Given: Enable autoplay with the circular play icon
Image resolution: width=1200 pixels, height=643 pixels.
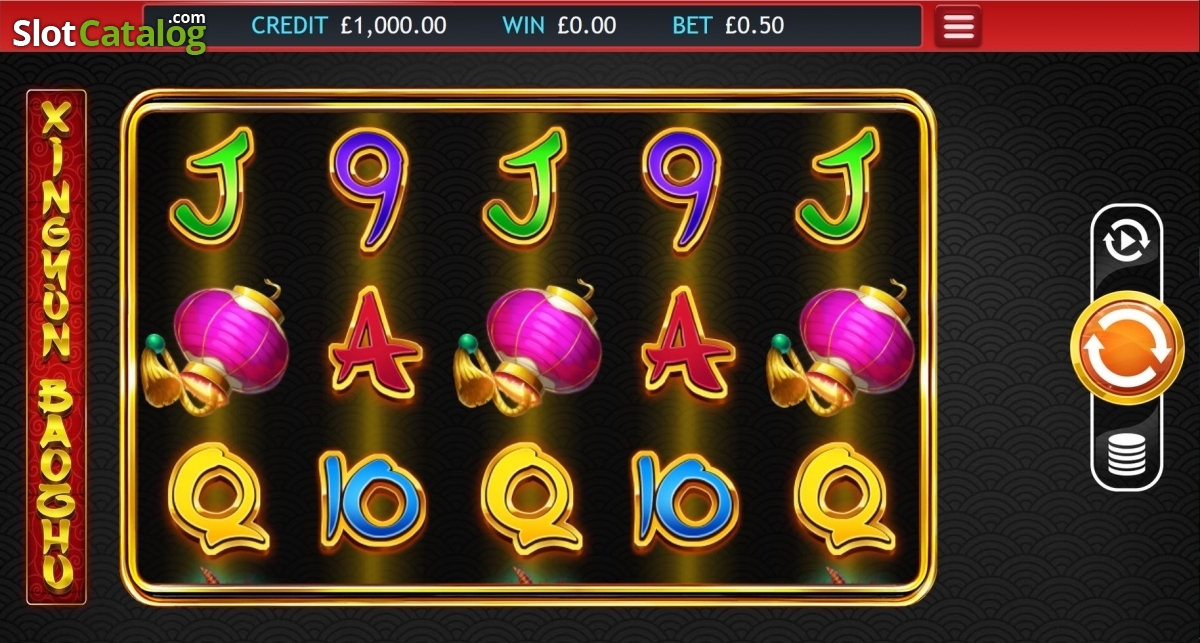Looking at the screenshot, I should pyautogui.click(x=1126, y=240).
